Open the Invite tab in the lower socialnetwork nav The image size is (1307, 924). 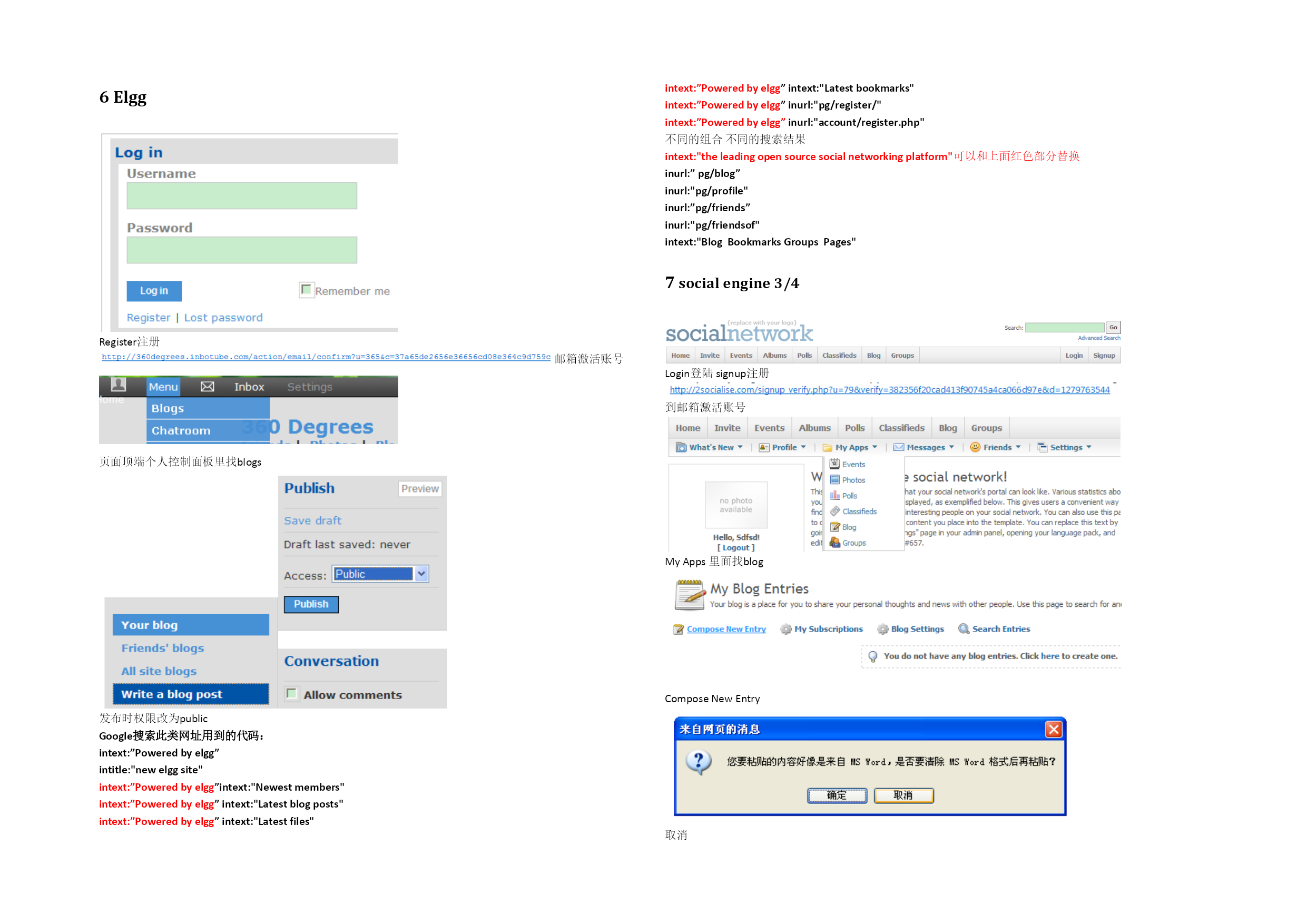pos(727,428)
